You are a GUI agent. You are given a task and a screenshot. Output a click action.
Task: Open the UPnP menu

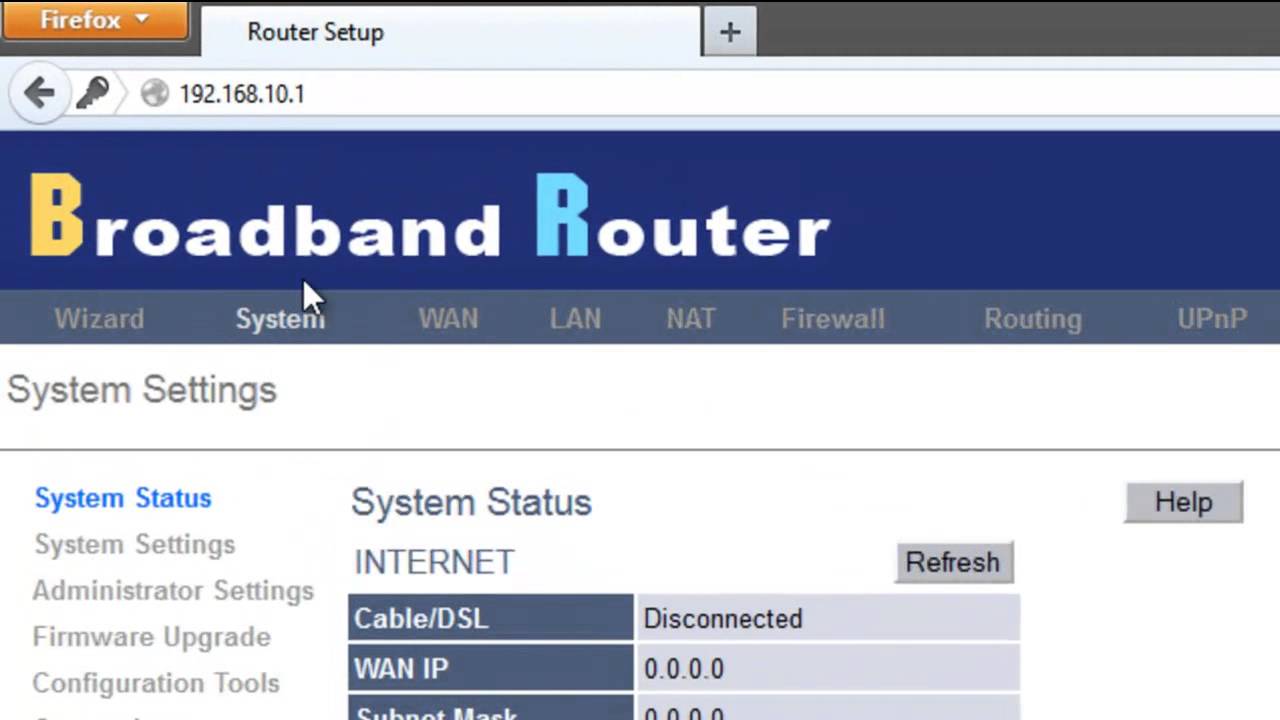1212,319
